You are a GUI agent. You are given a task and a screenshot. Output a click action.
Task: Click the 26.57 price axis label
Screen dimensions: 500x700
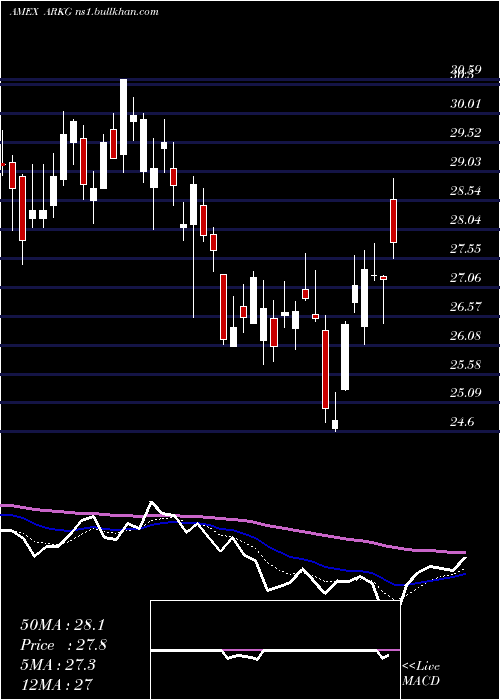point(465,307)
